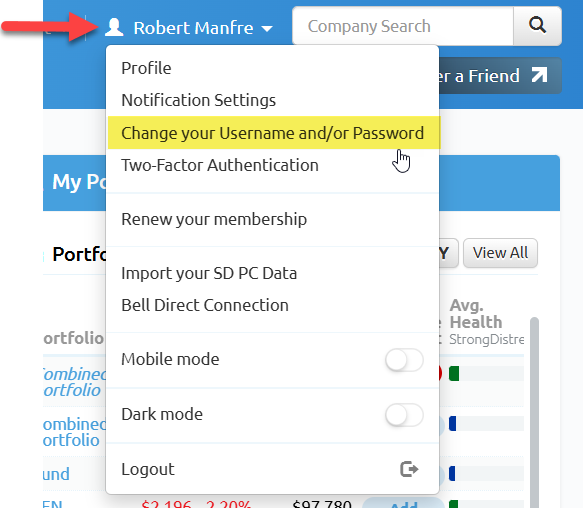Enable the Dark mode switch
The image size is (583, 508).
tap(404, 415)
